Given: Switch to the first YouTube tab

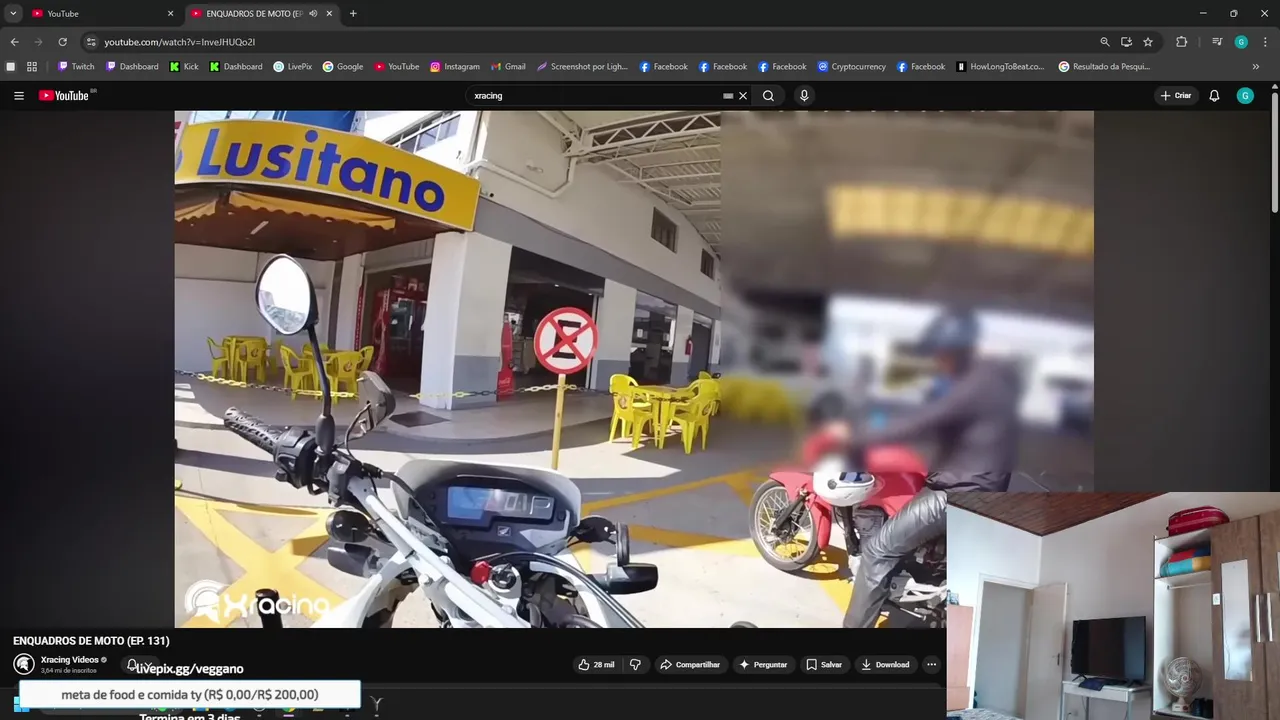Looking at the screenshot, I should (100, 14).
